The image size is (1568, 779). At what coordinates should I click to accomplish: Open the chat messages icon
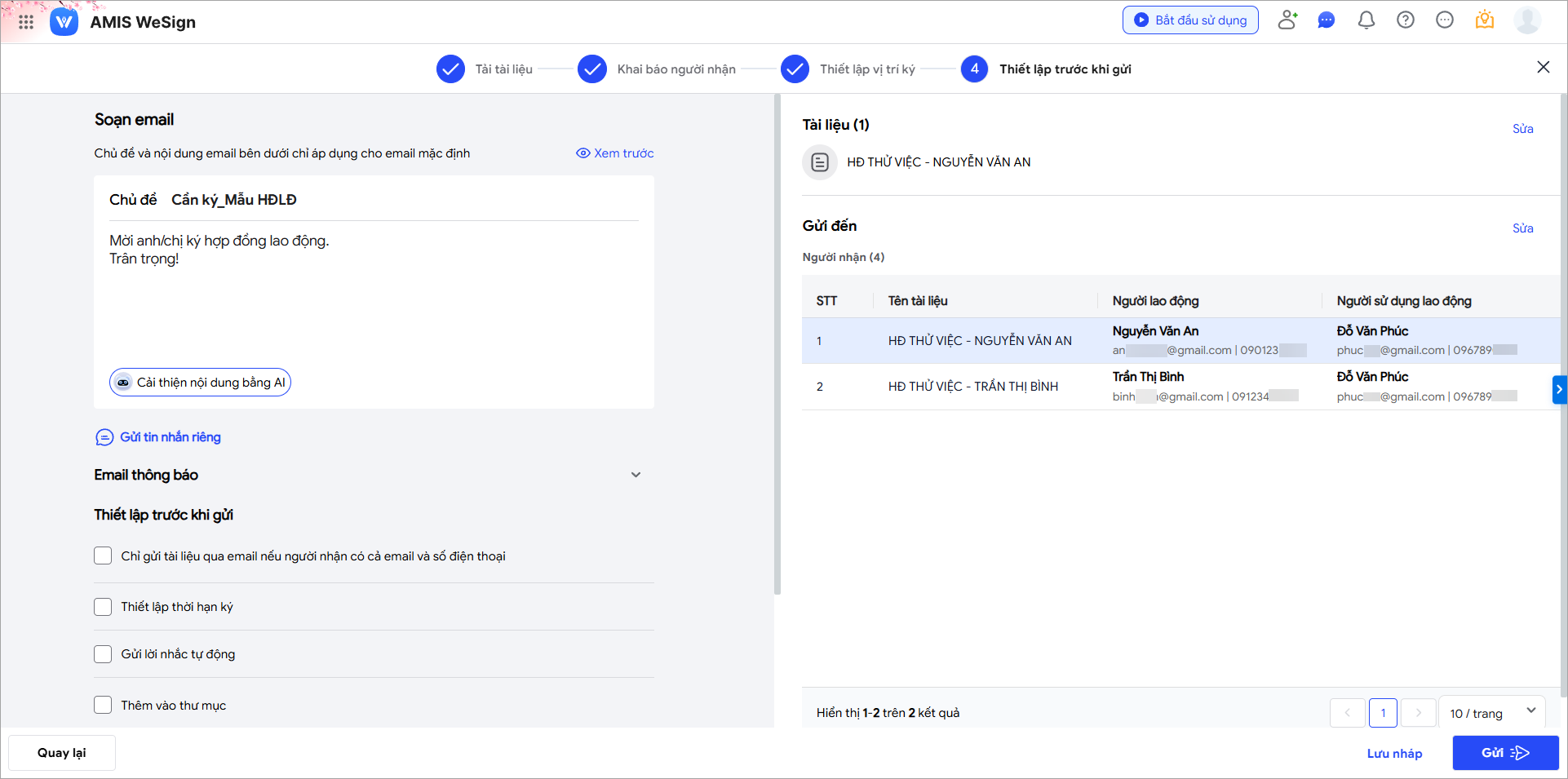[x=1327, y=20]
